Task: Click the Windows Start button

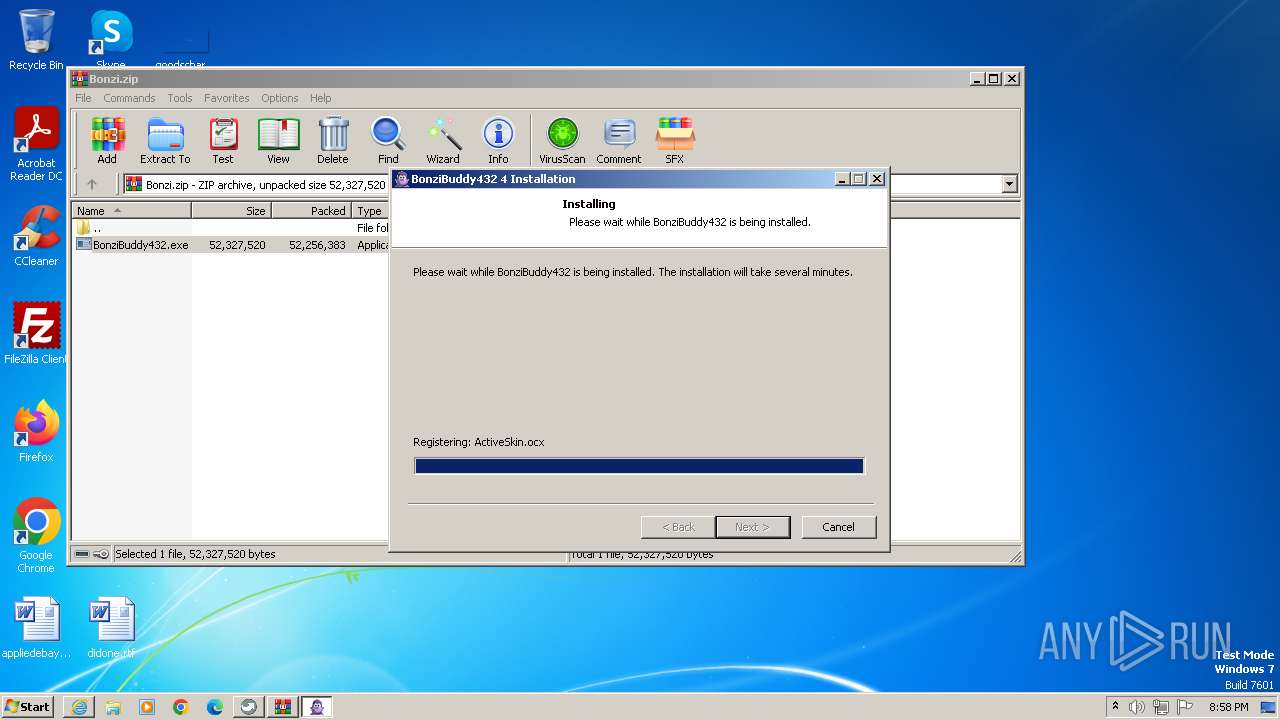Action: [x=28, y=707]
